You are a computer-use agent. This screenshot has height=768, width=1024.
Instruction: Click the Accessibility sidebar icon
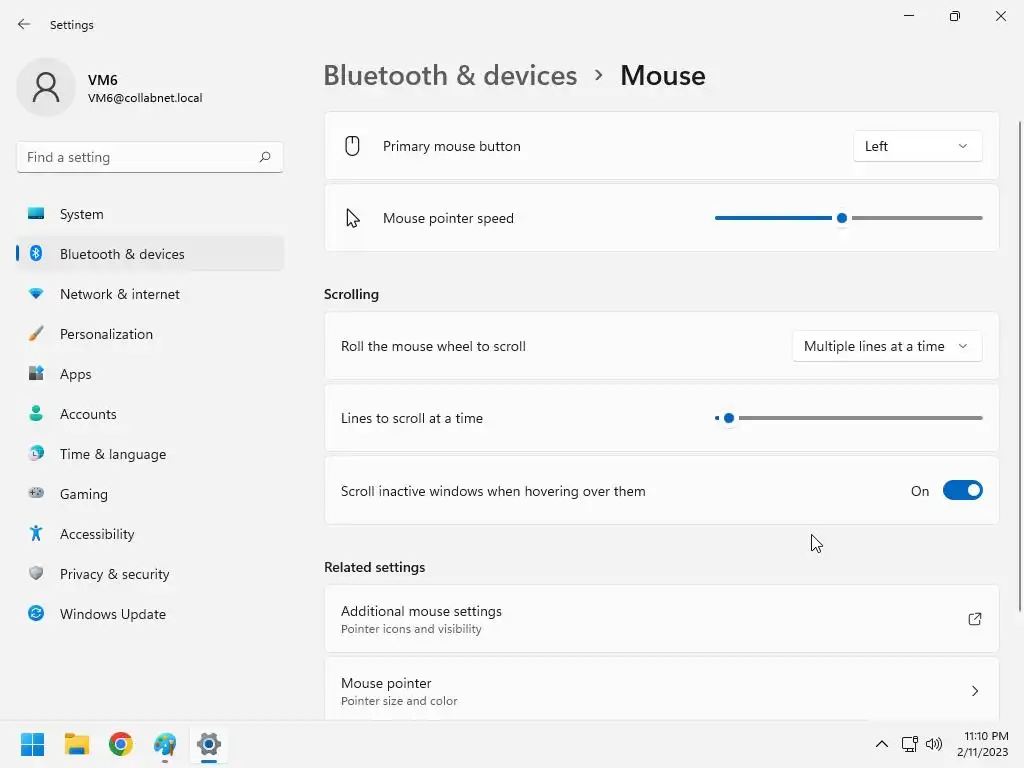click(x=36, y=534)
